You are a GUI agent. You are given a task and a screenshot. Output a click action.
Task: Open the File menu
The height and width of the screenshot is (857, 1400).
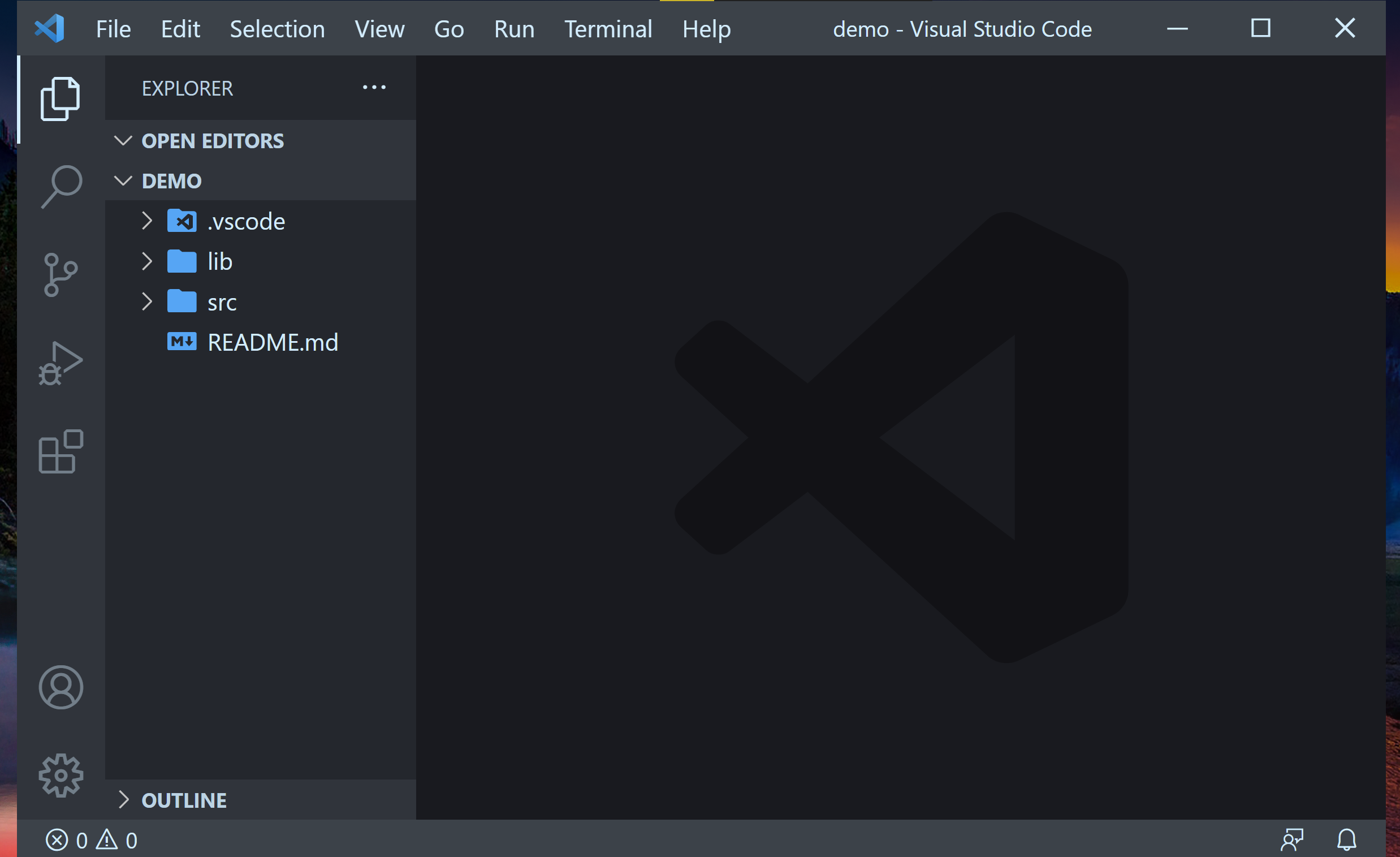point(113,29)
